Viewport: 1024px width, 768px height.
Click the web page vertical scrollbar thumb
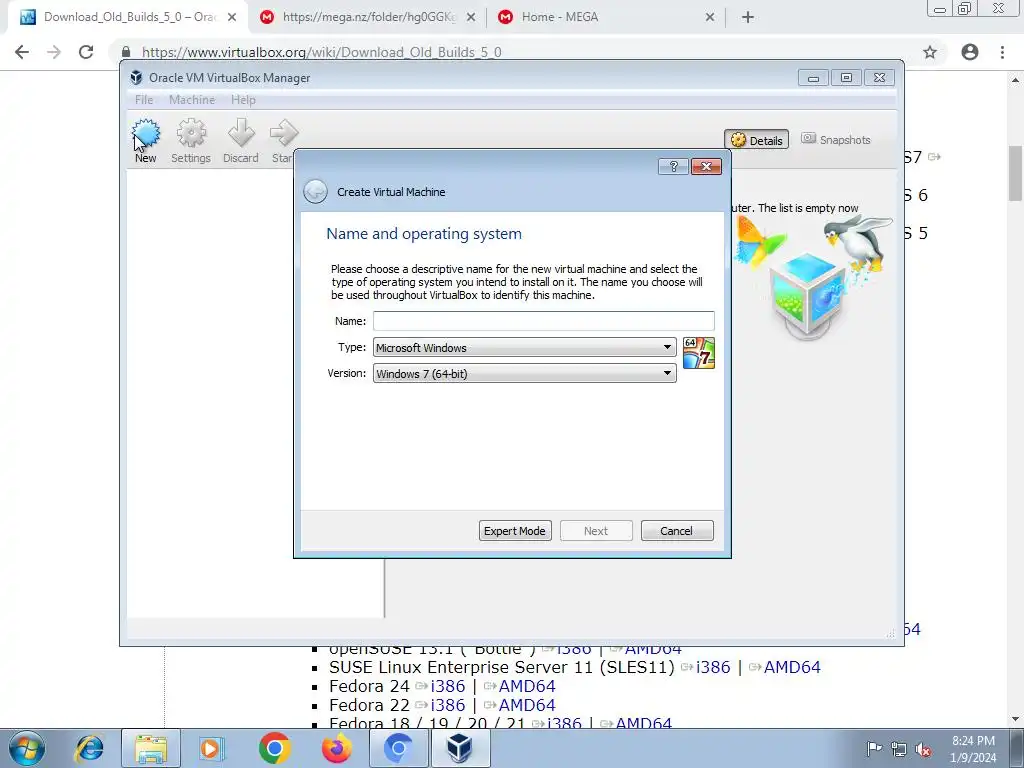point(1015,174)
